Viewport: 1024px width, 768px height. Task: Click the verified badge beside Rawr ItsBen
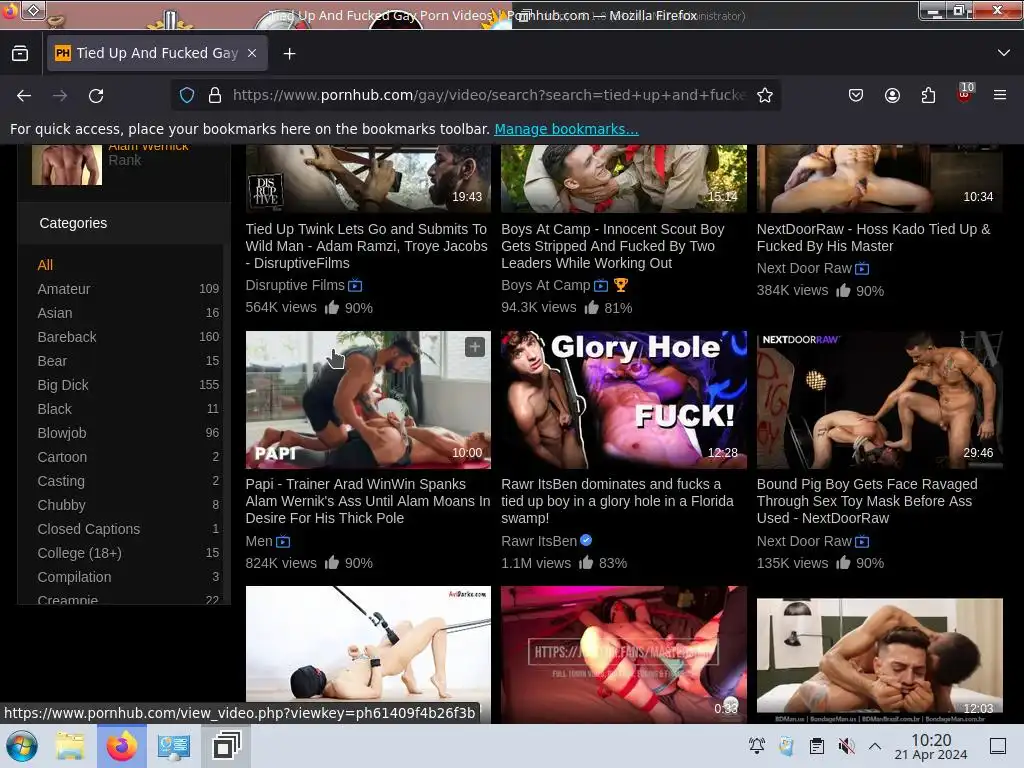tap(586, 540)
